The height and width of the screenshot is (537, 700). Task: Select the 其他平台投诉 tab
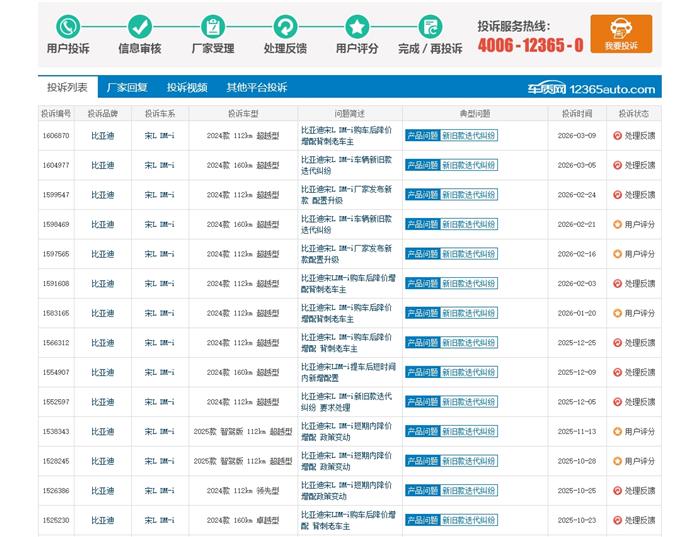coord(256,87)
